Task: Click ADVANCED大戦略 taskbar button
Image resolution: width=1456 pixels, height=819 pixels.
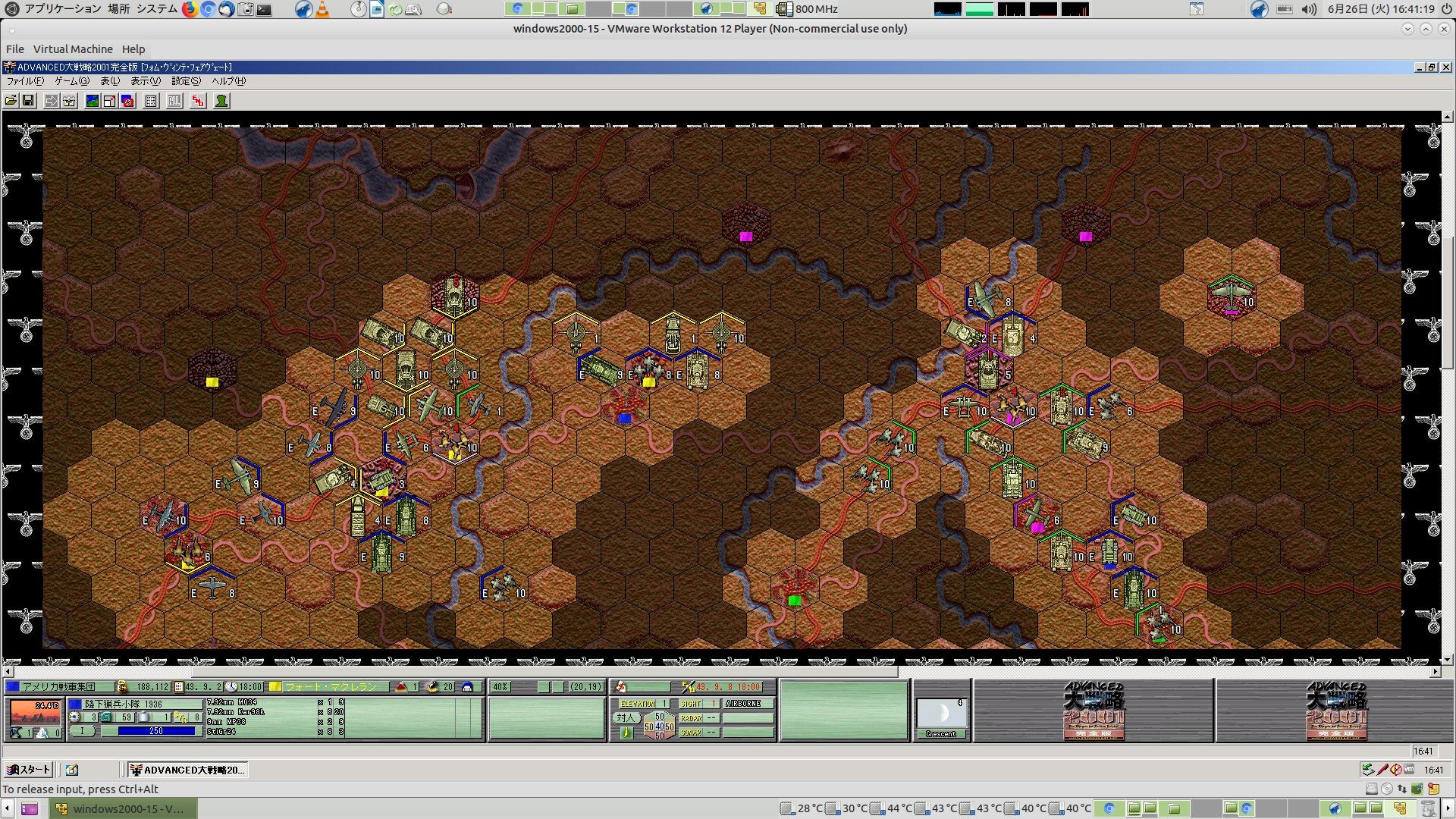Action: coord(187,770)
